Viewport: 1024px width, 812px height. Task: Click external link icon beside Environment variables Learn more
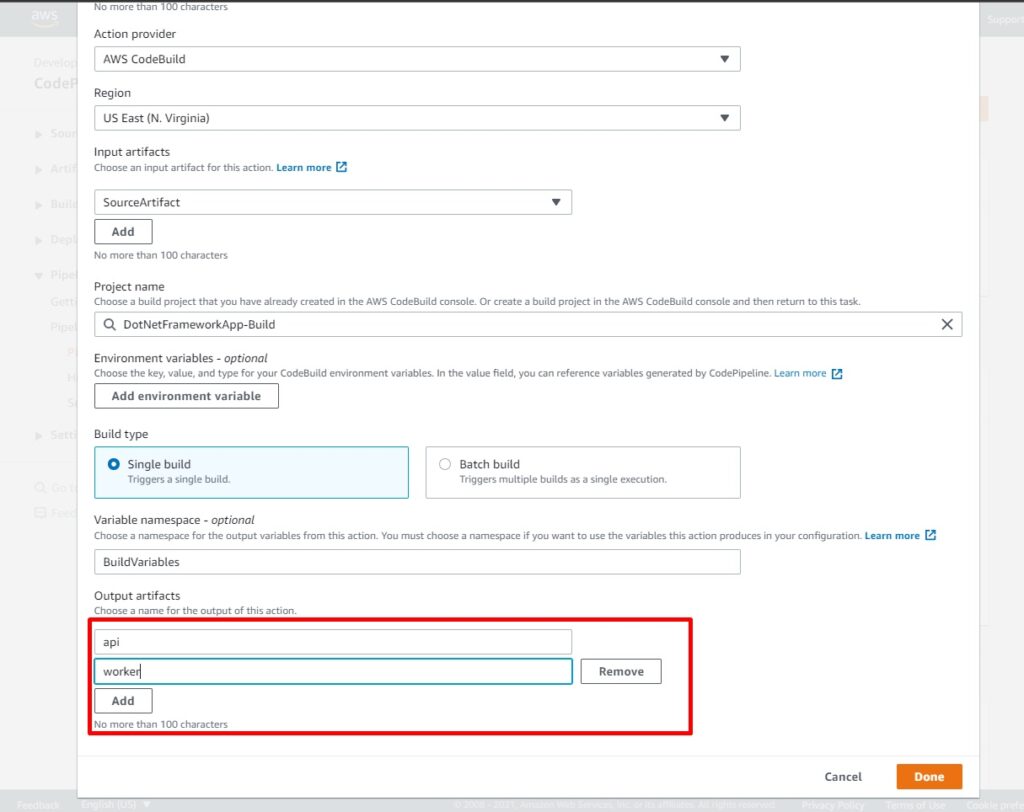click(x=837, y=373)
